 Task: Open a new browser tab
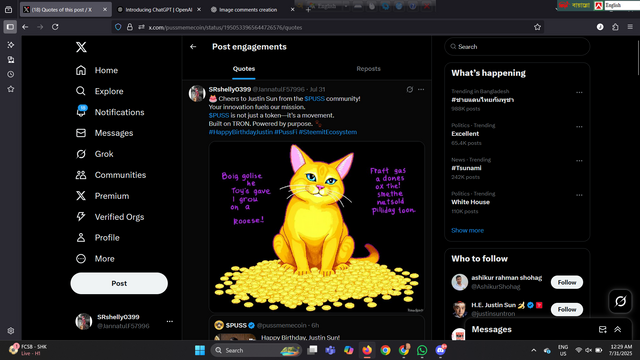click(308, 9)
